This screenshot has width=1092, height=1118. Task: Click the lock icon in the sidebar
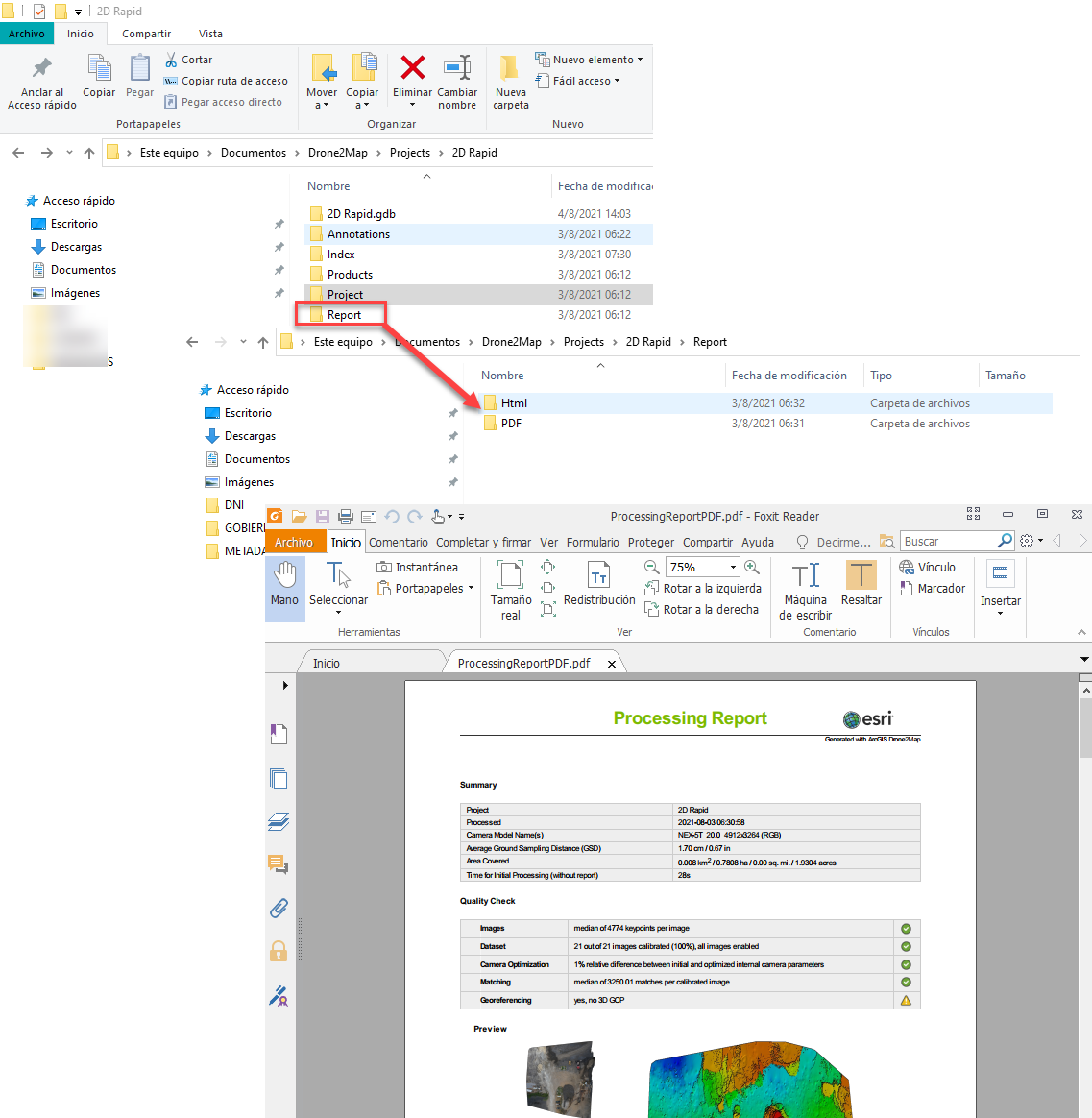coord(279,950)
